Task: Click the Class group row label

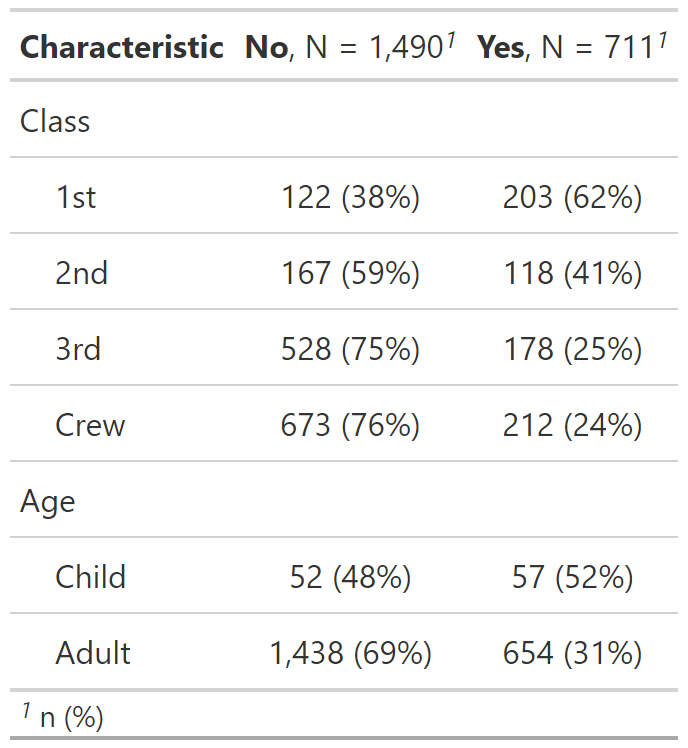Action: click(x=55, y=122)
